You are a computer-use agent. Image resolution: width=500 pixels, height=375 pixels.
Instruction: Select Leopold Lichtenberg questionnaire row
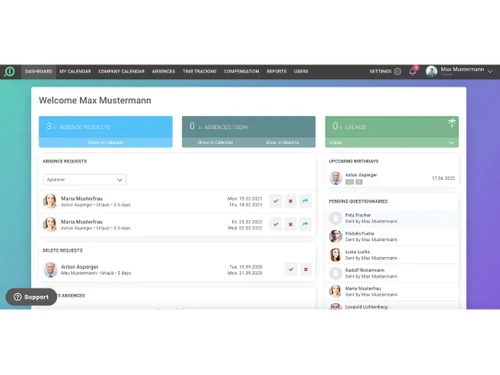(x=392, y=306)
